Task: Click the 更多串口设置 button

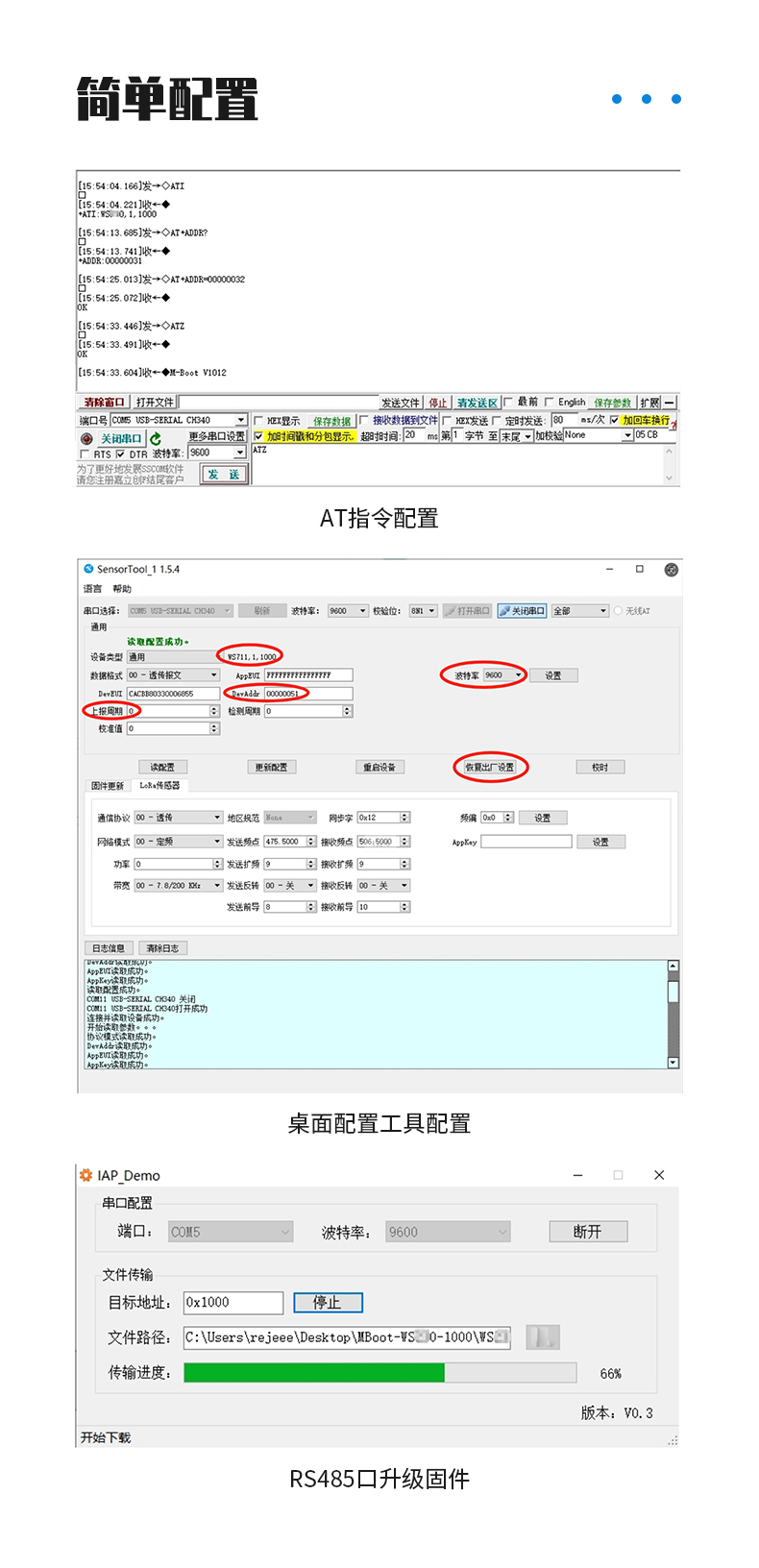Action: coord(217,436)
